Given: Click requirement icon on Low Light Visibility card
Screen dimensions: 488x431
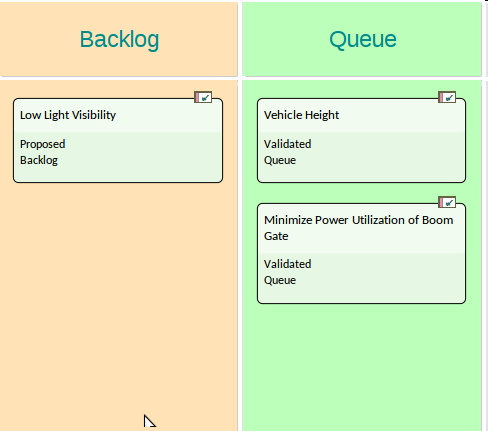Looking at the screenshot, I should pyautogui.click(x=203, y=97).
